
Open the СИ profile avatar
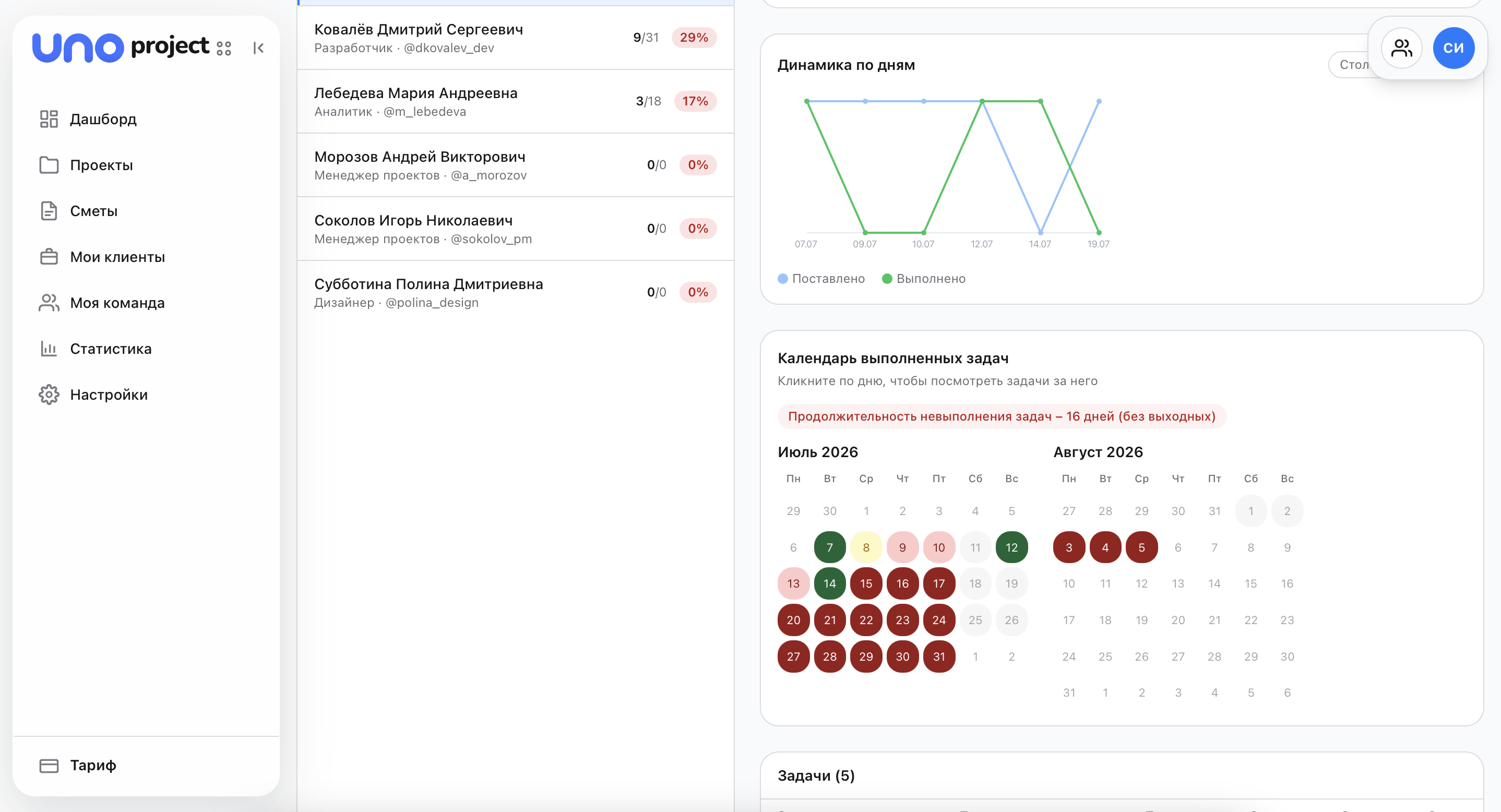[1454, 48]
